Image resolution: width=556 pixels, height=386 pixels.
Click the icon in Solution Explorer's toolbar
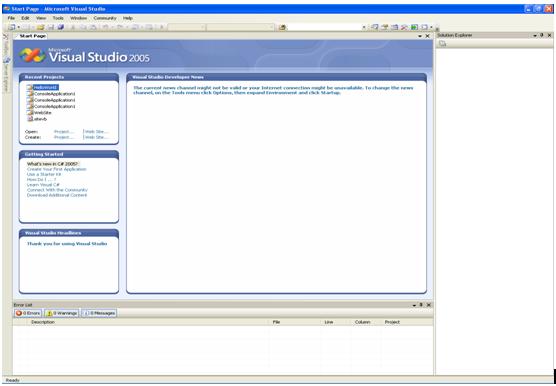coord(443,44)
